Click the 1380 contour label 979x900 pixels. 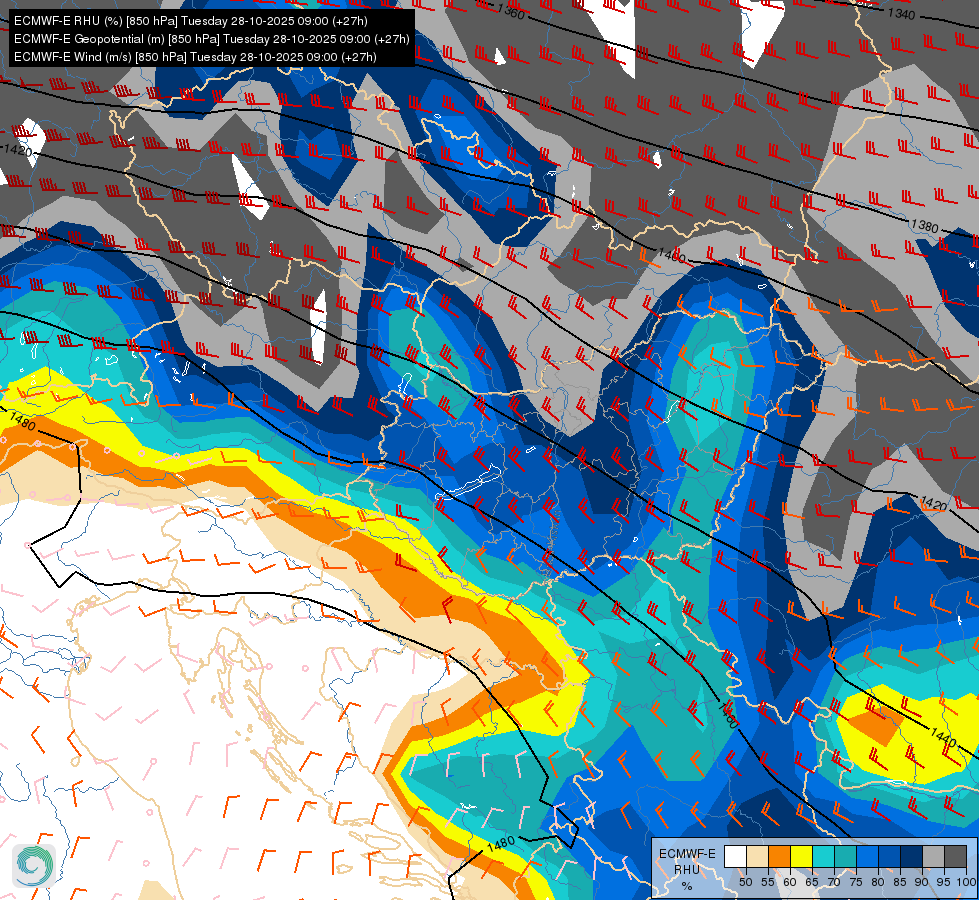(x=924, y=226)
